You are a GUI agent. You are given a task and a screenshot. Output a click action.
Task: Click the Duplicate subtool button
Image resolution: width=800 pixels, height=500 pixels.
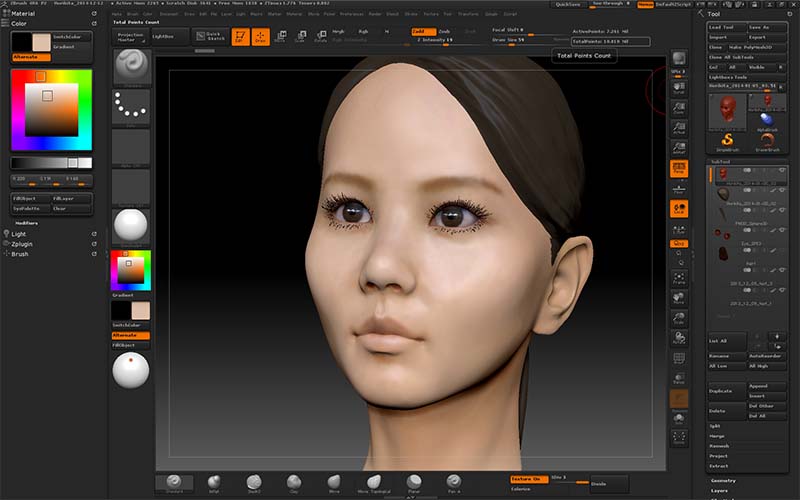pos(727,391)
